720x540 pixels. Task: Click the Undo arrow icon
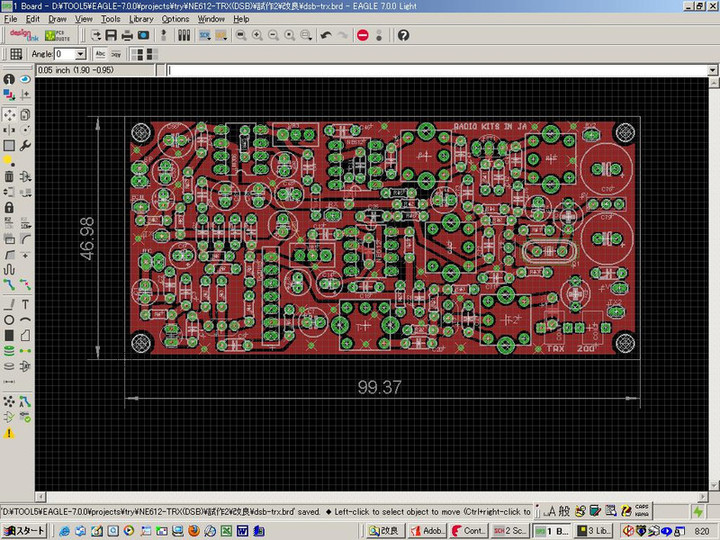pyautogui.click(x=326, y=35)
